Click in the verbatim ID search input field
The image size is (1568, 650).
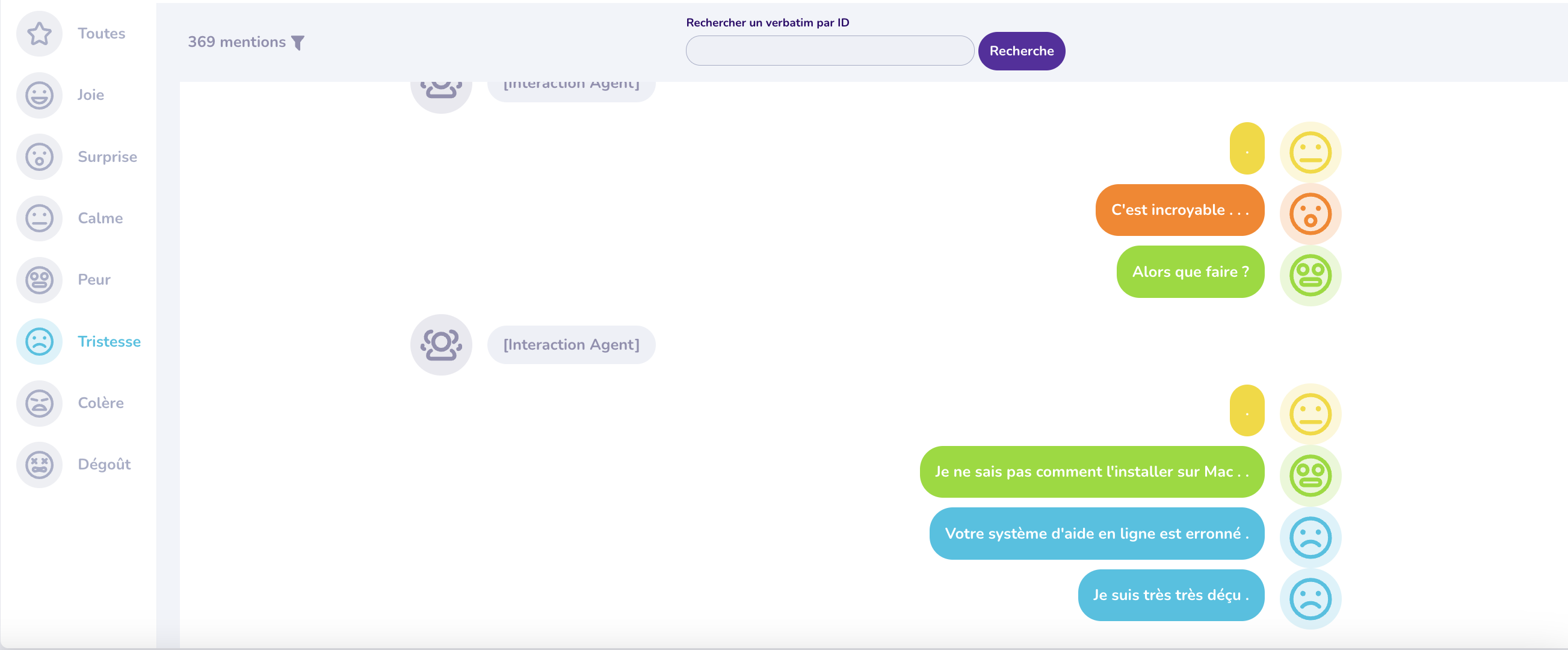point(830,51)
